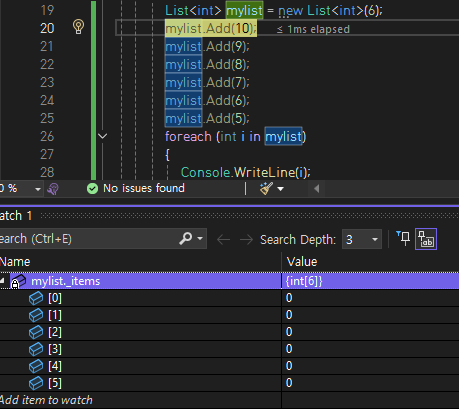
Task: Click Console.WriteLine(i) on line 28
Action: point(245,172)
